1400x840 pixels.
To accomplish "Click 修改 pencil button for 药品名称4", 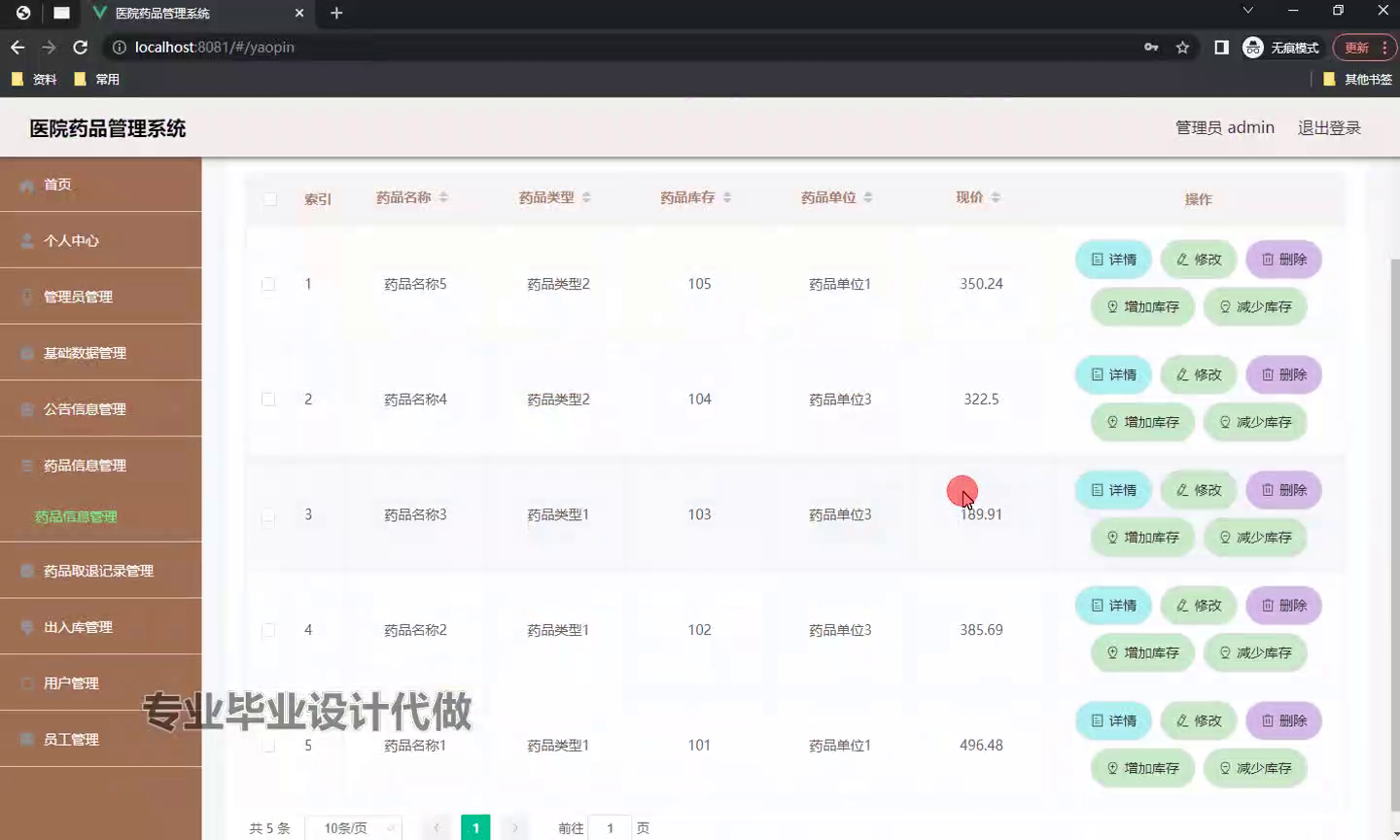I will 1199,374.
